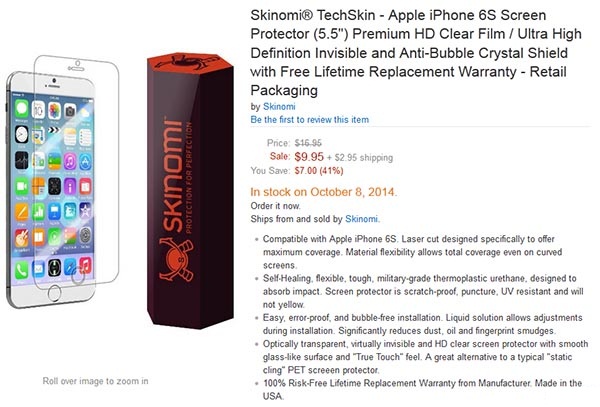This screenshot has width=600, height=407.
Task: Click the green Phone app icon in dock
Action: click(21, 270)
